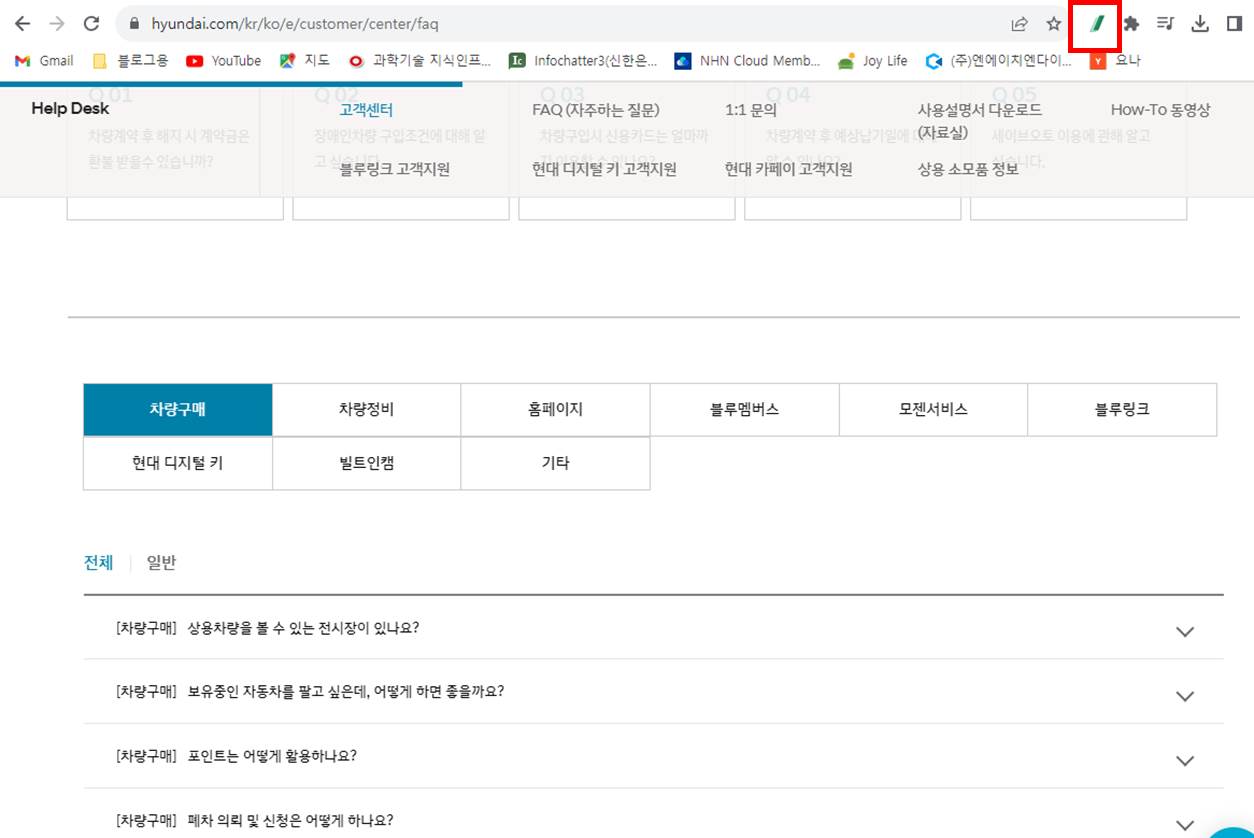Open the Infochatter3 bookmark
Viewport: 1254px width, 838px height.
583,61
